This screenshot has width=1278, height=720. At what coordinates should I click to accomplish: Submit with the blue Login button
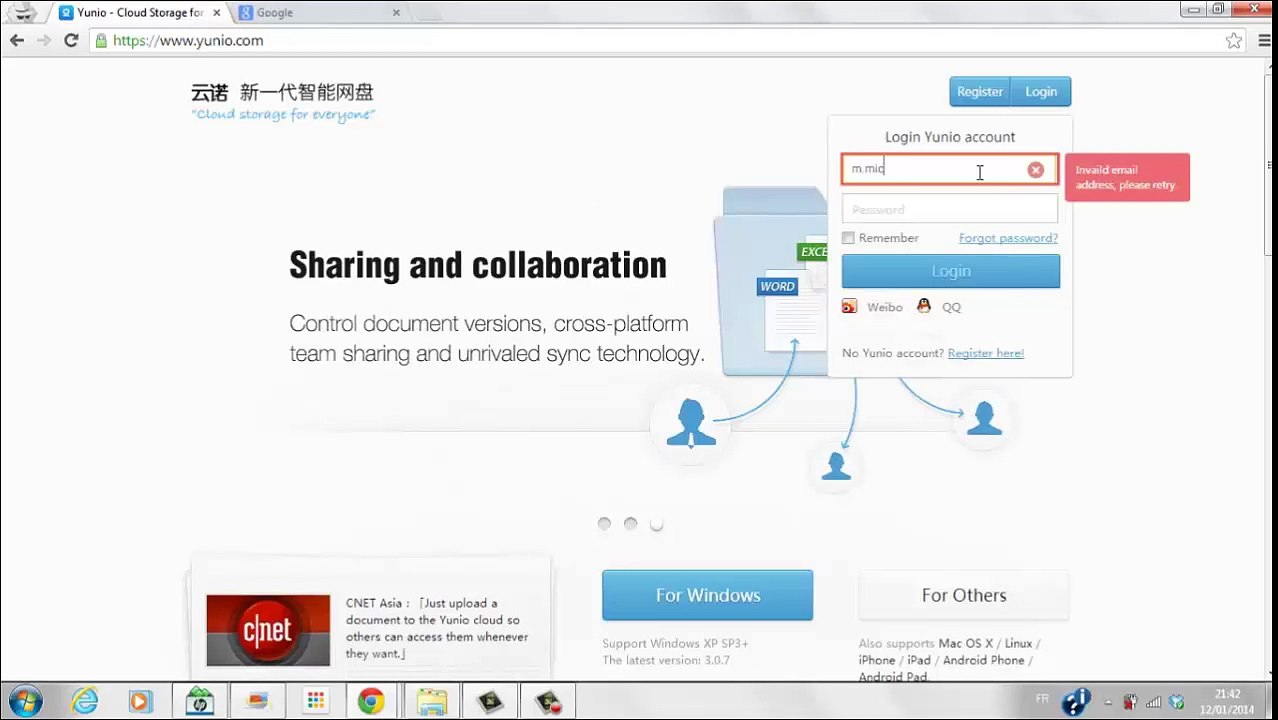(951, 271)
